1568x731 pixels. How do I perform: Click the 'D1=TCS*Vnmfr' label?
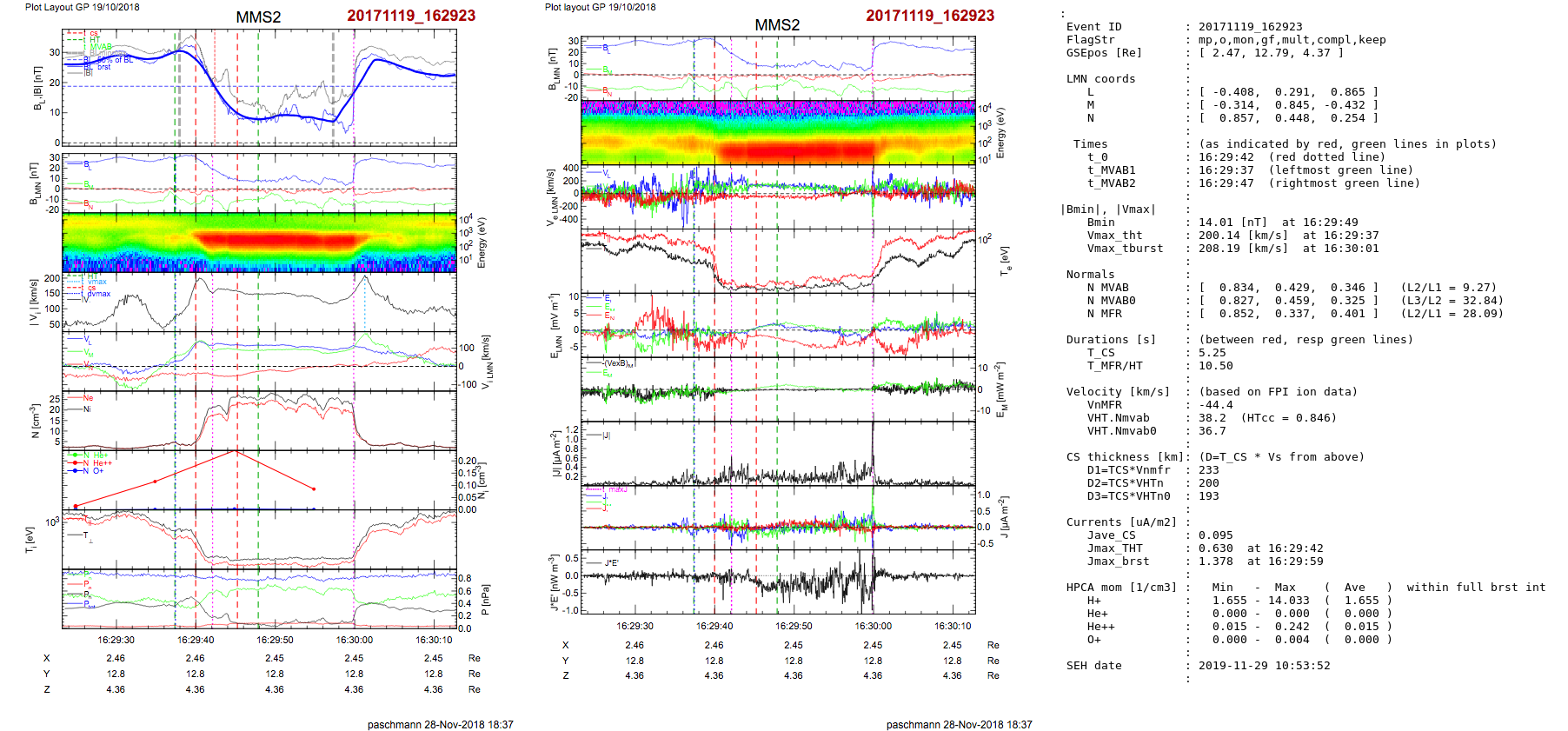coord(1128,470)
